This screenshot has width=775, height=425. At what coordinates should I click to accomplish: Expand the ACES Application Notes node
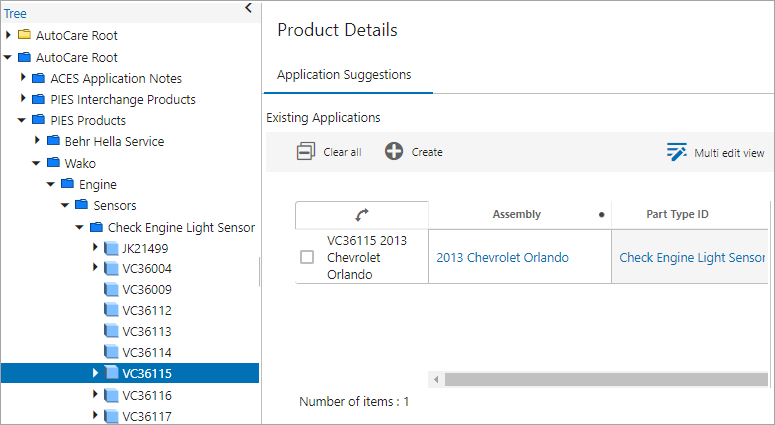click(x=24, y=78)
